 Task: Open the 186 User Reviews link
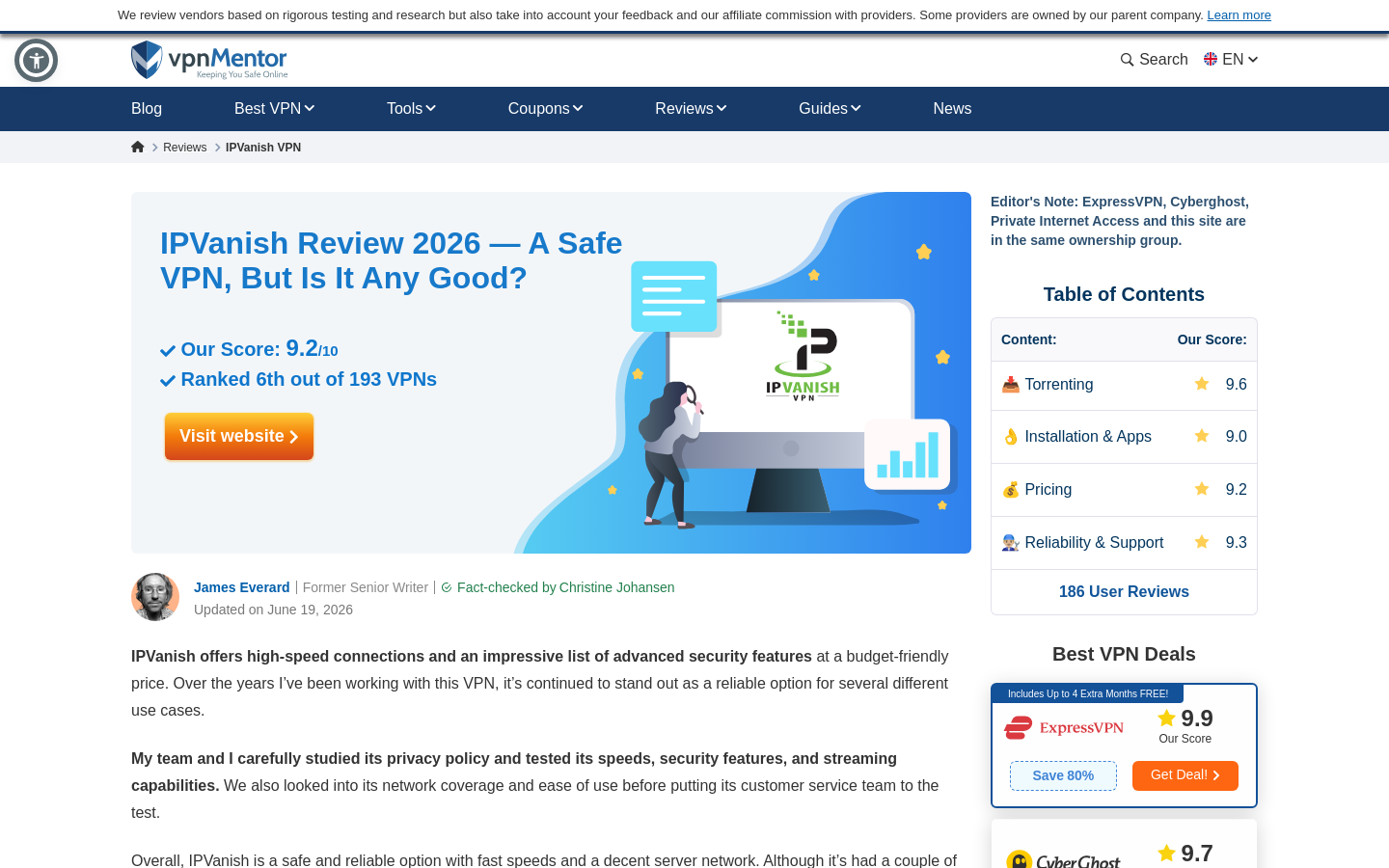tap(1124, 592)
